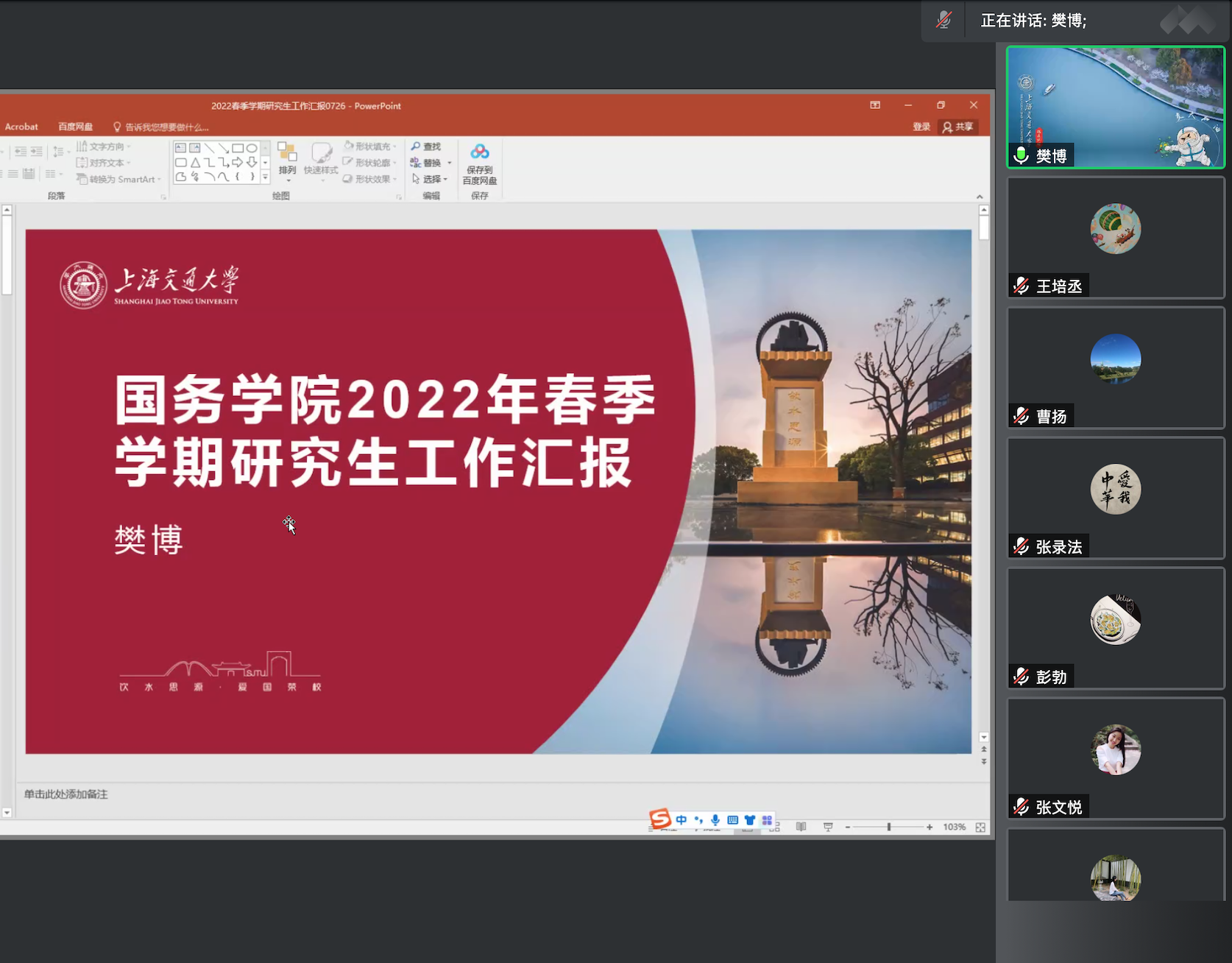Click the add notes area (单击此处添加备注)

tap(66, 794)
